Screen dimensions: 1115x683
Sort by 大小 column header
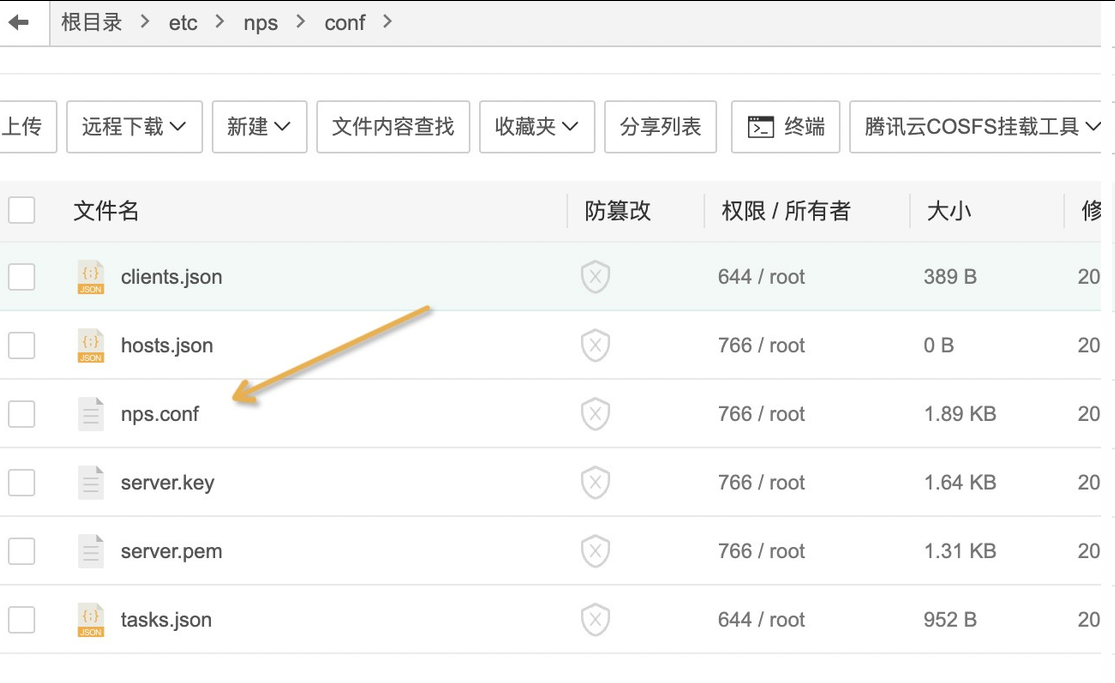click(949, 211)
